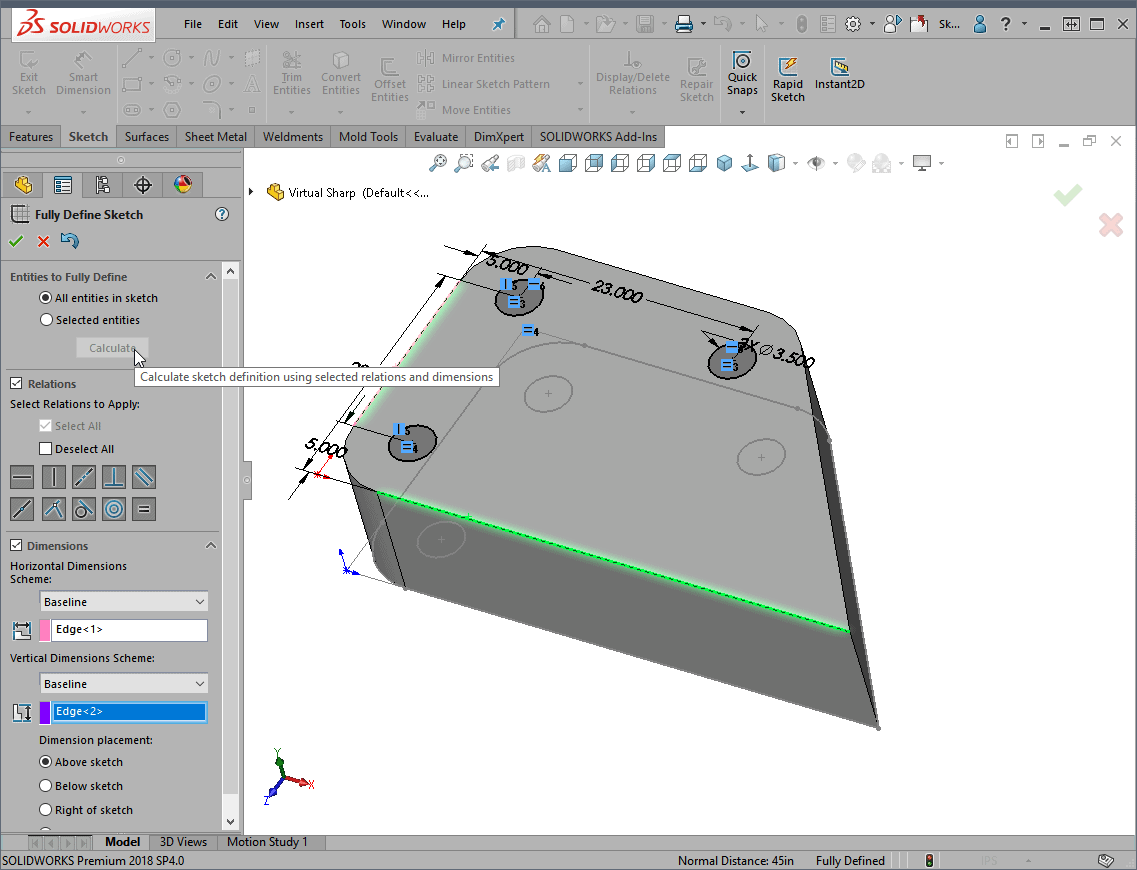Click the Quick Snaps tool
The image size is (1137, 870).
click(742, 73)
